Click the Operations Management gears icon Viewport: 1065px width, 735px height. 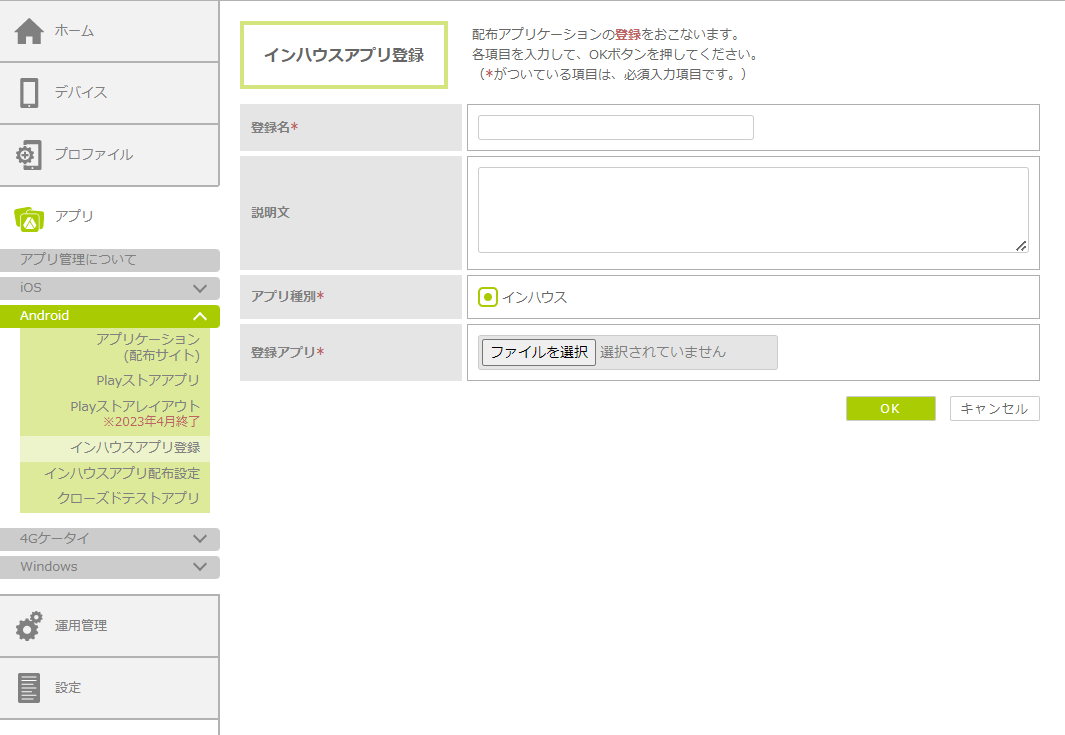(x=29, y=626)
